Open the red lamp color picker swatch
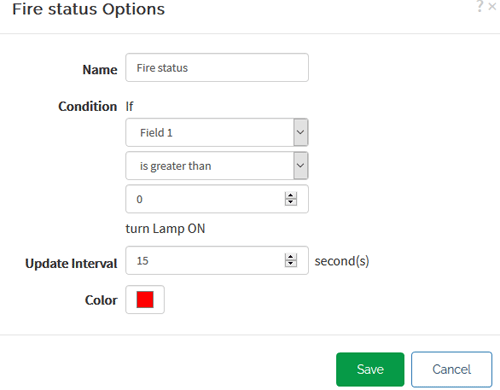 click(x=145, y=299)
